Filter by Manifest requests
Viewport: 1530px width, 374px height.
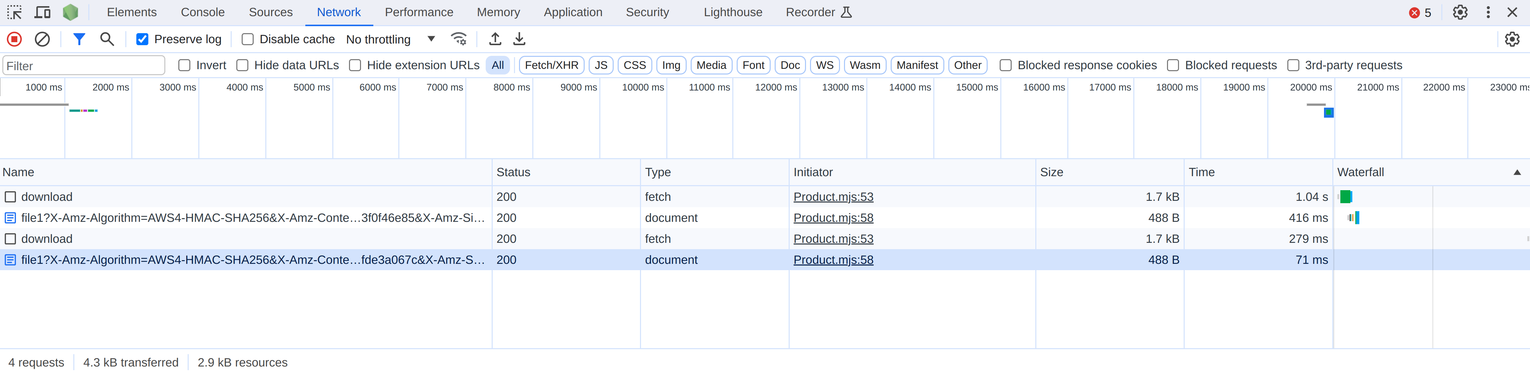coord(917,65)
